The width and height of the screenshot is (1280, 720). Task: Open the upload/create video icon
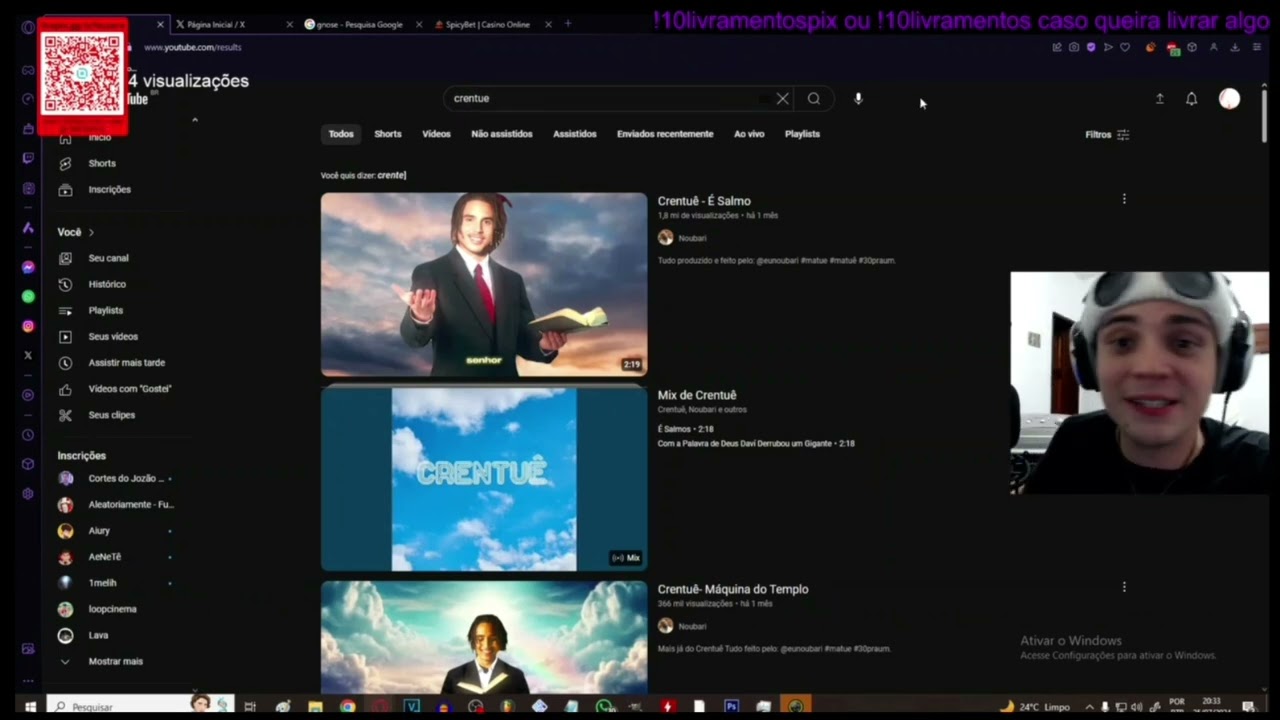tap(1160, 98)
